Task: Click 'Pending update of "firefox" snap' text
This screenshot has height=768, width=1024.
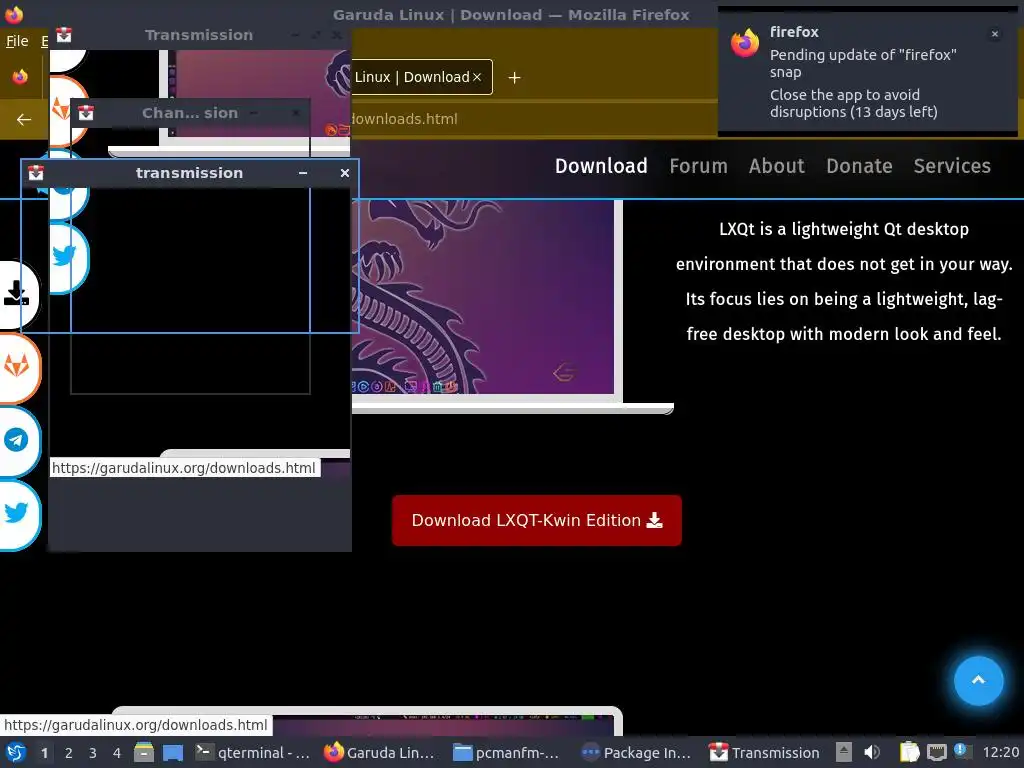Action: coord(863,63)
